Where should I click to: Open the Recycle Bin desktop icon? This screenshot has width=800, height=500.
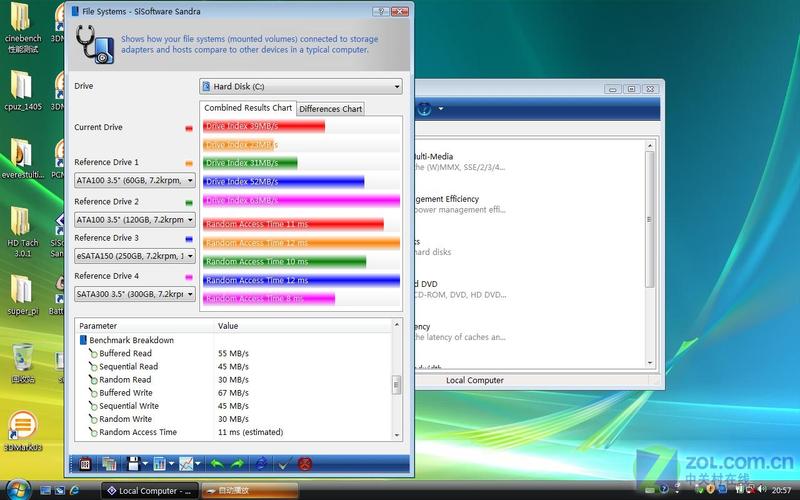coord(22,363)
